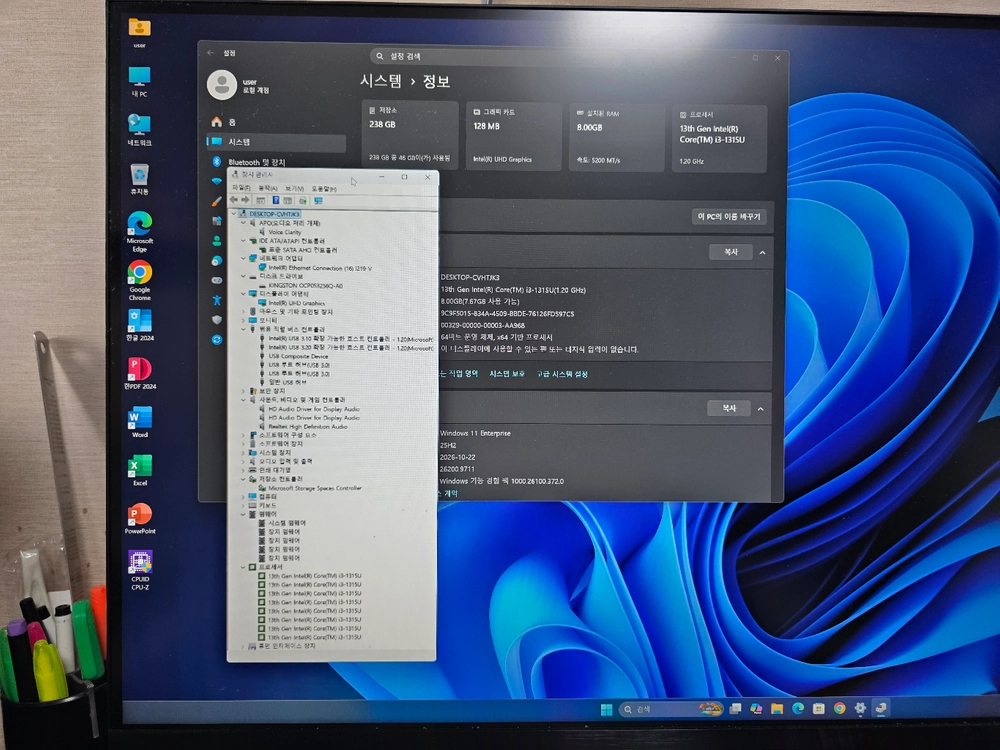Open 한PDF 2024 desktop icon
Image resolution: width=1000 pixels, height=750 pixels.
pos(140,374)
